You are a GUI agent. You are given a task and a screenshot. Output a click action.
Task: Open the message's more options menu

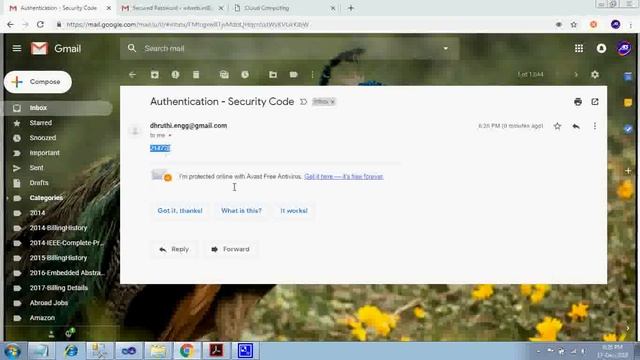coord(595,126)
